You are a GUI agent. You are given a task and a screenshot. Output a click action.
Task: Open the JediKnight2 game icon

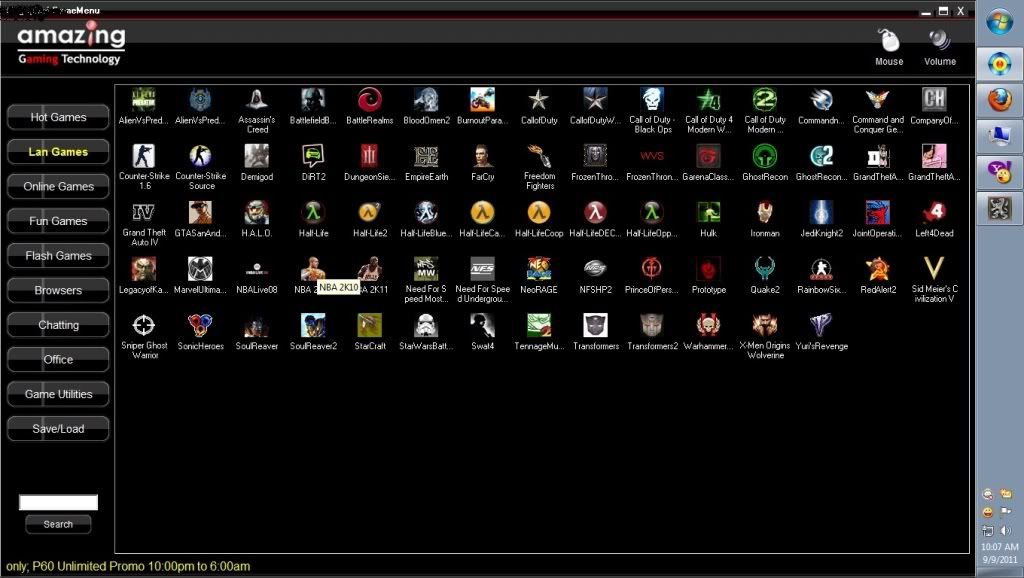(822, 213)
